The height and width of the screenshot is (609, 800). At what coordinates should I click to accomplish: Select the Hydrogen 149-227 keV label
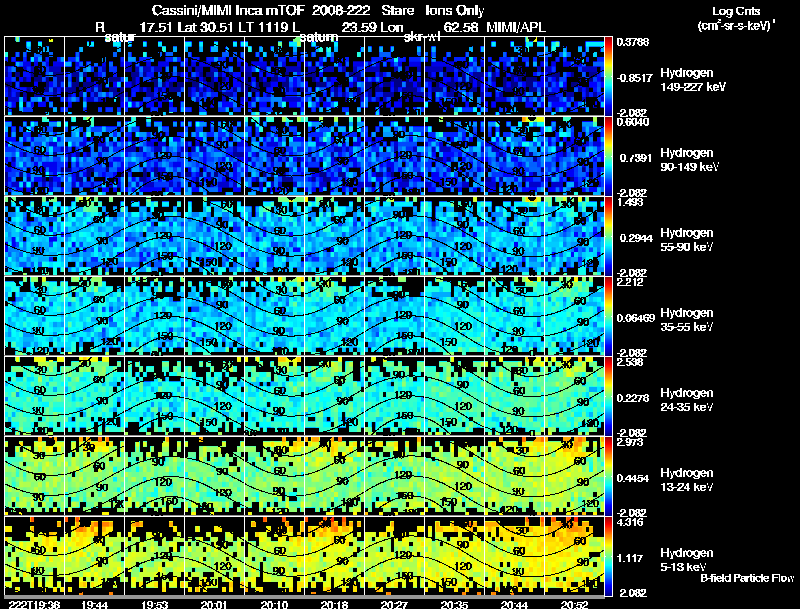[x=693, y=80]
